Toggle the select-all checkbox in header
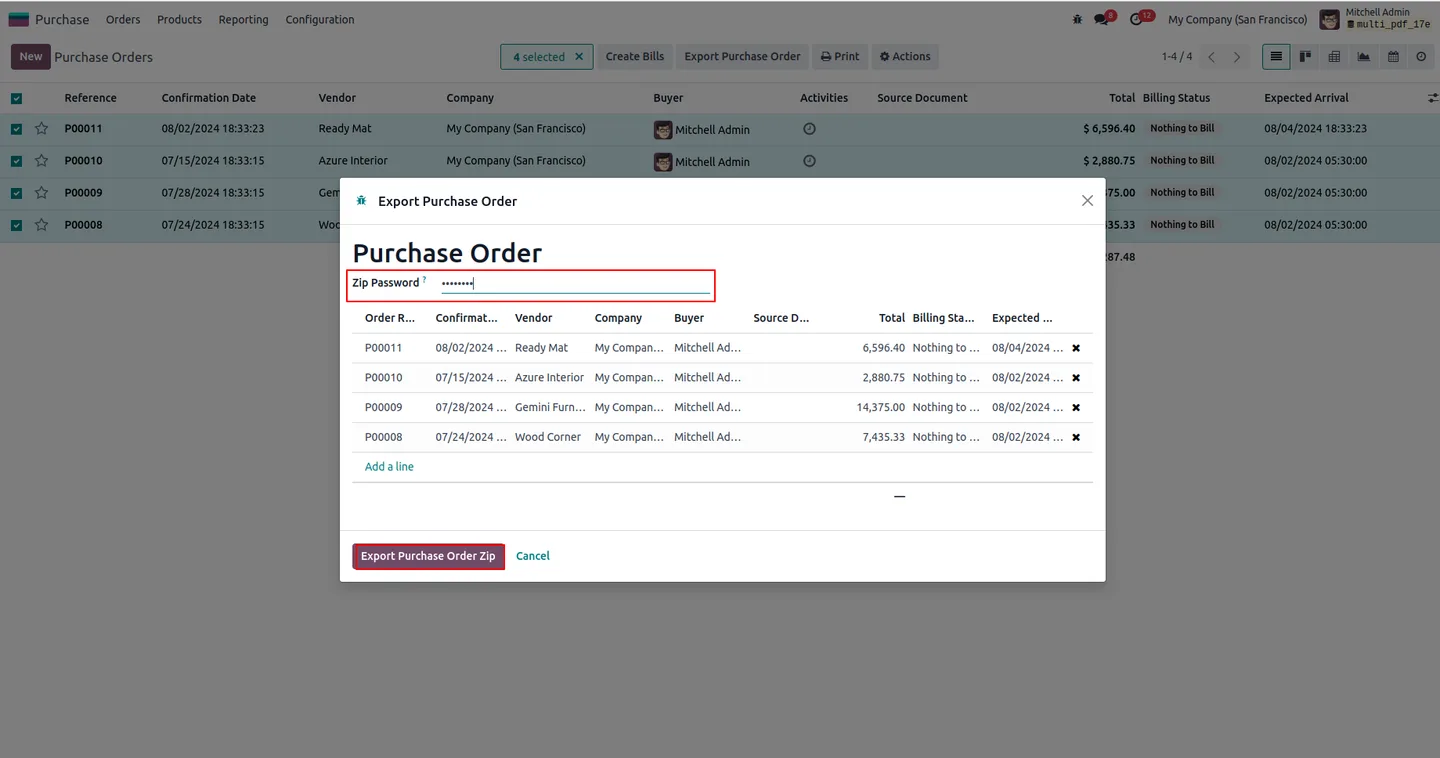 [x=16, y=98]
